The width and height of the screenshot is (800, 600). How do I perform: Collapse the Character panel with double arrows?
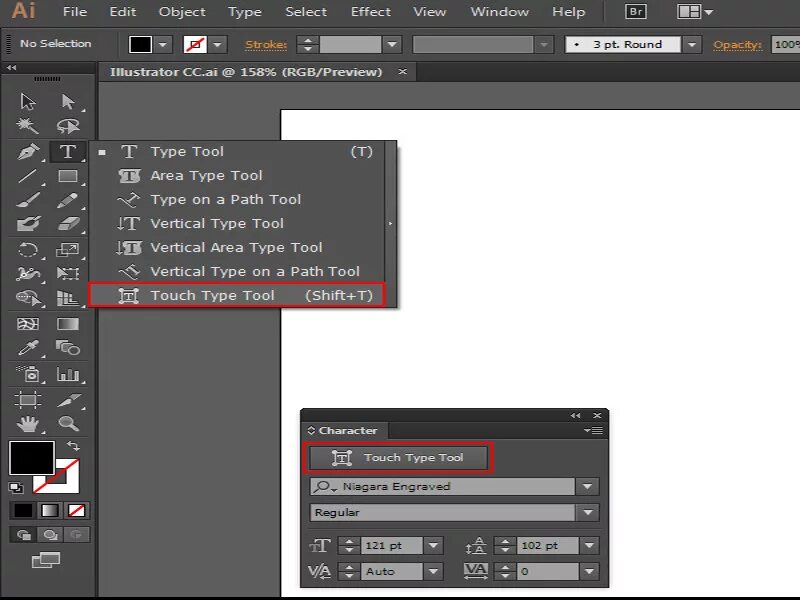[576, 415]
